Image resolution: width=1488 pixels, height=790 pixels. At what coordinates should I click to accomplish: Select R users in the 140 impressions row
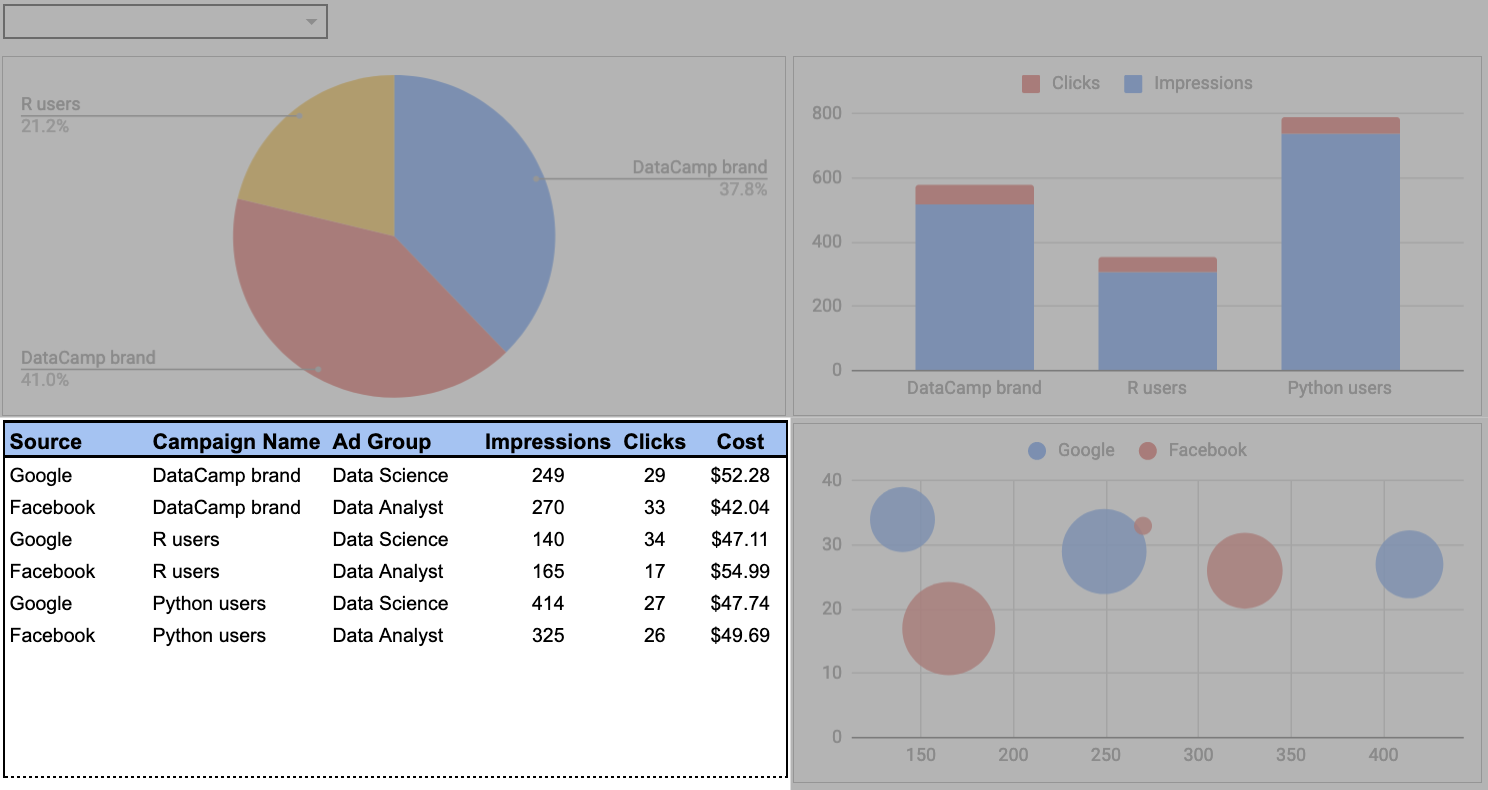tap(186, 539)
